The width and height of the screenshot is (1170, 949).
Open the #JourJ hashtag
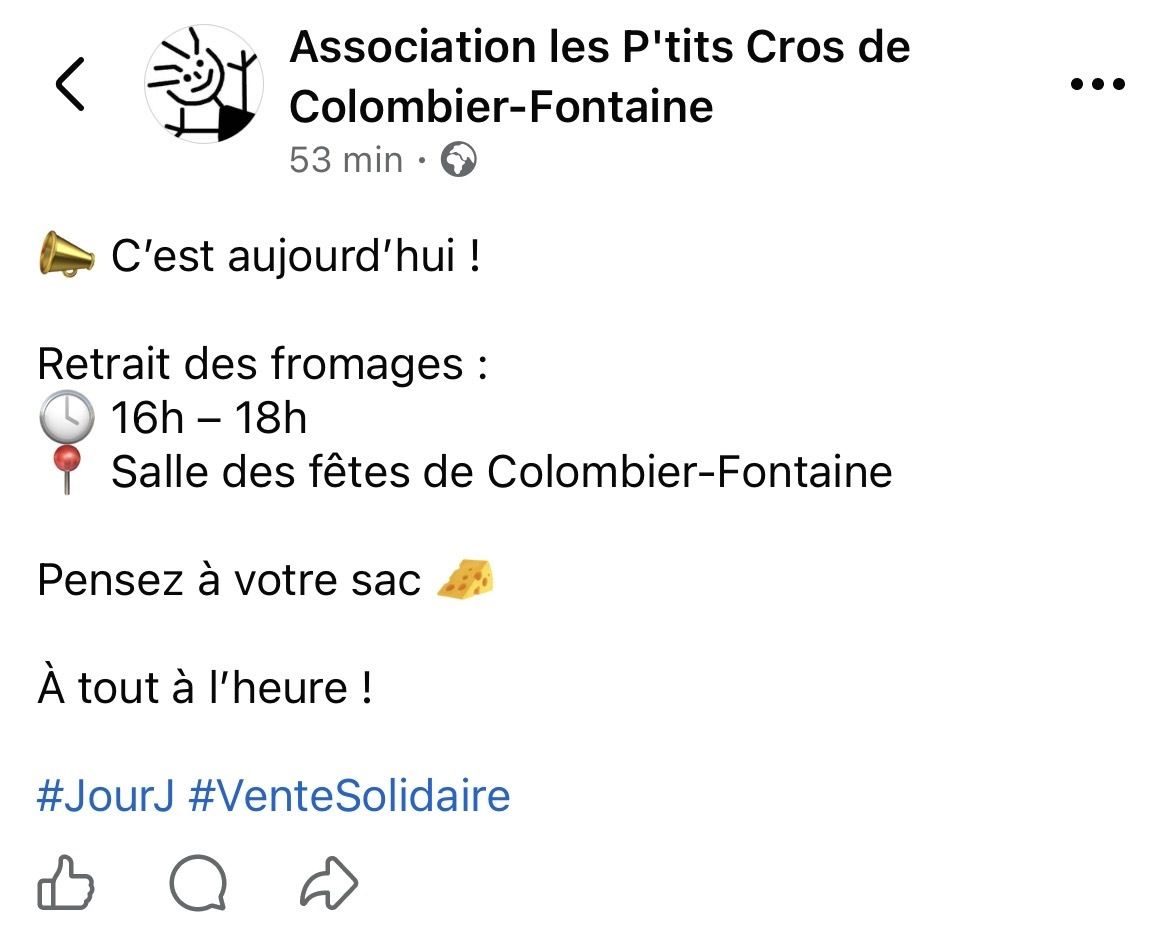pos(105,797)
